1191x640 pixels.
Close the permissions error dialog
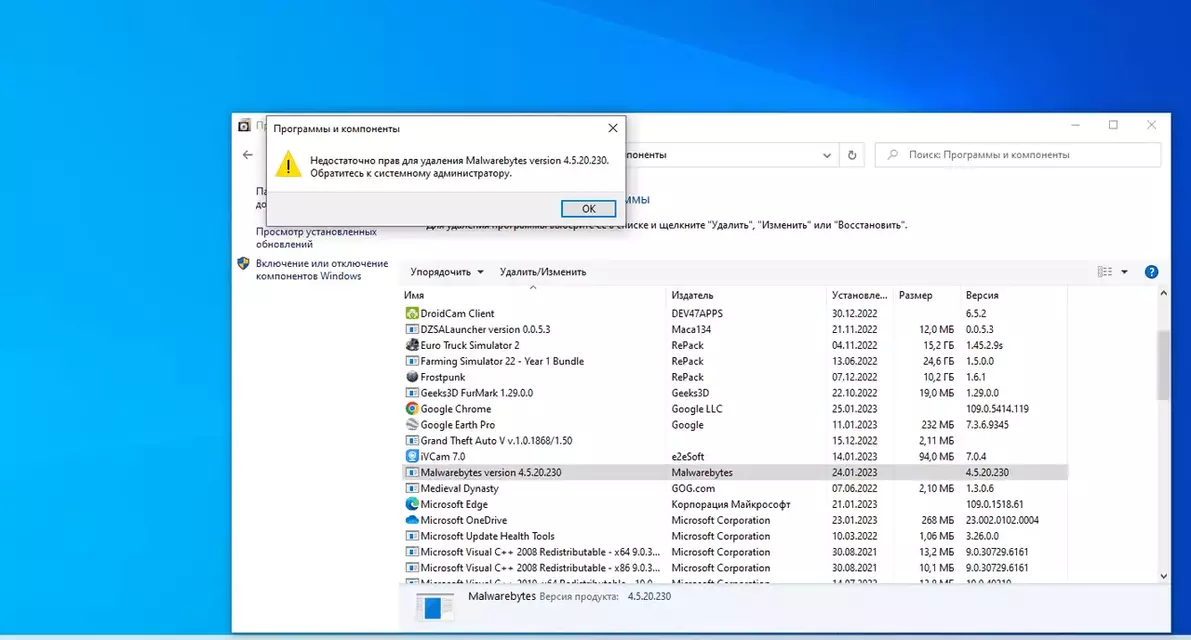click(x=613, y=128)
